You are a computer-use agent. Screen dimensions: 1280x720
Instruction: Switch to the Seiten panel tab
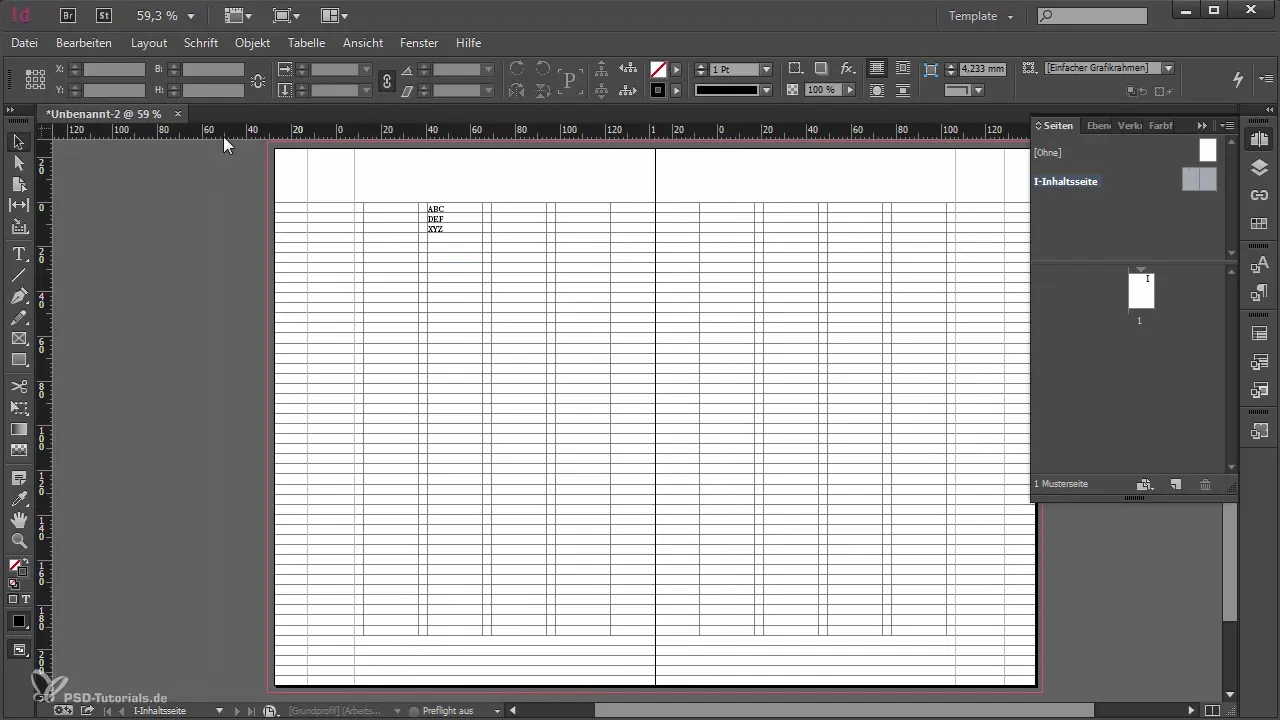click(x=1054, y=125)
